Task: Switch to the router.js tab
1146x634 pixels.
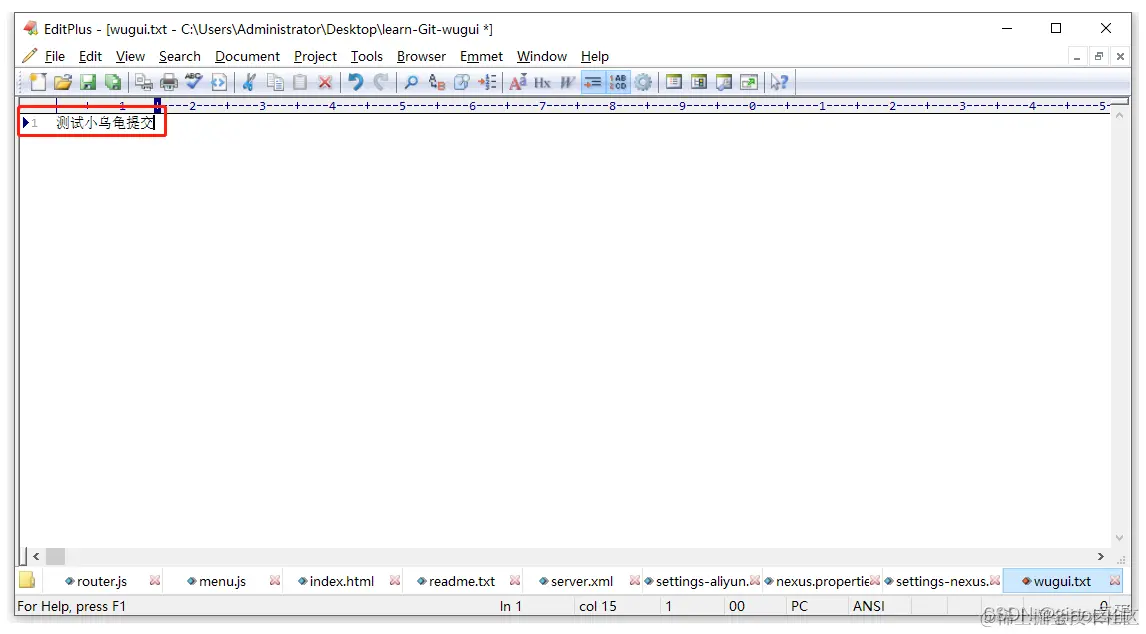Action: click(x=102, y=581)
